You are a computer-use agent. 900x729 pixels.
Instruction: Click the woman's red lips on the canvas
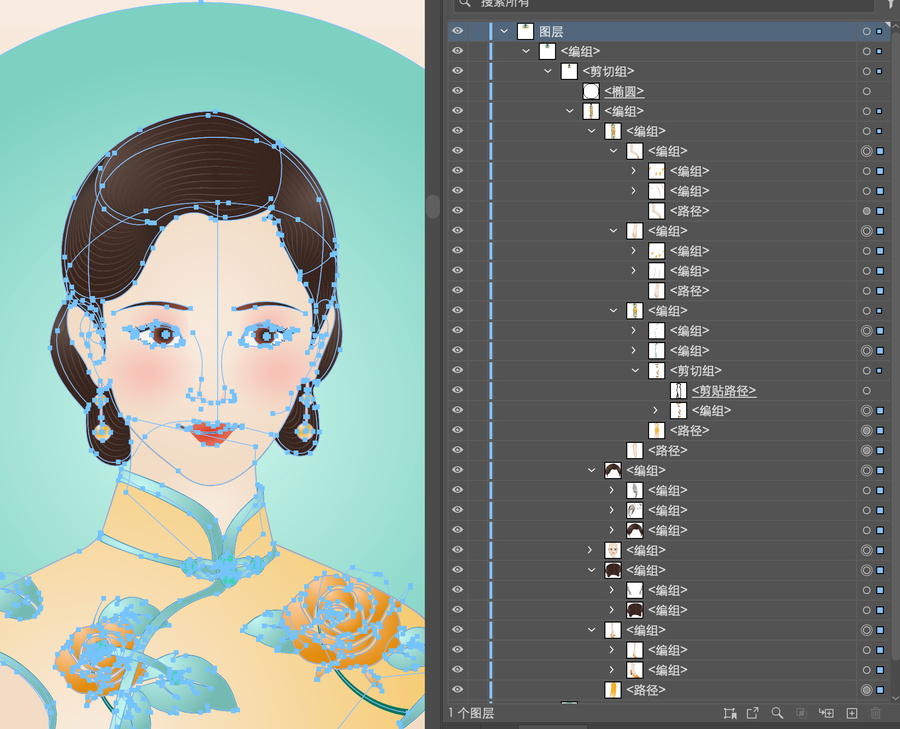pyautogui.click(x=211, y=432)
